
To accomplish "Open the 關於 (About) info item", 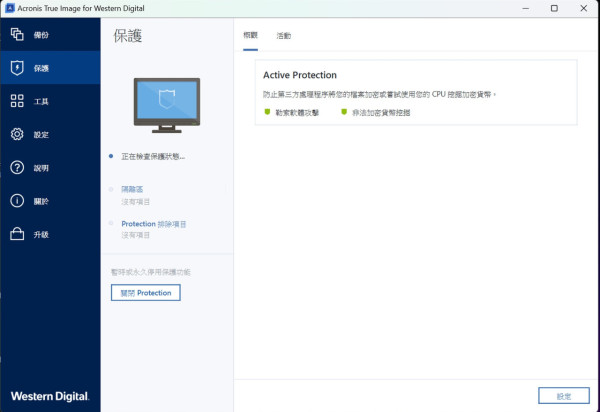I will pos(50,201).
